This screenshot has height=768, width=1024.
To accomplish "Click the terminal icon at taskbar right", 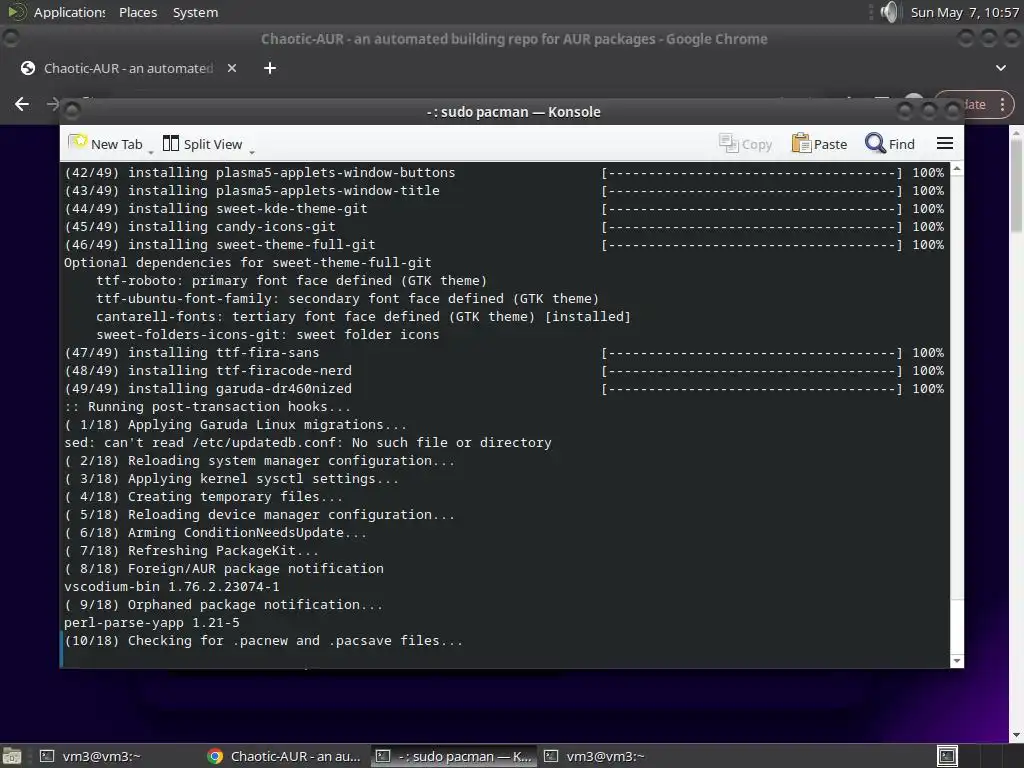I will (947, 756).
